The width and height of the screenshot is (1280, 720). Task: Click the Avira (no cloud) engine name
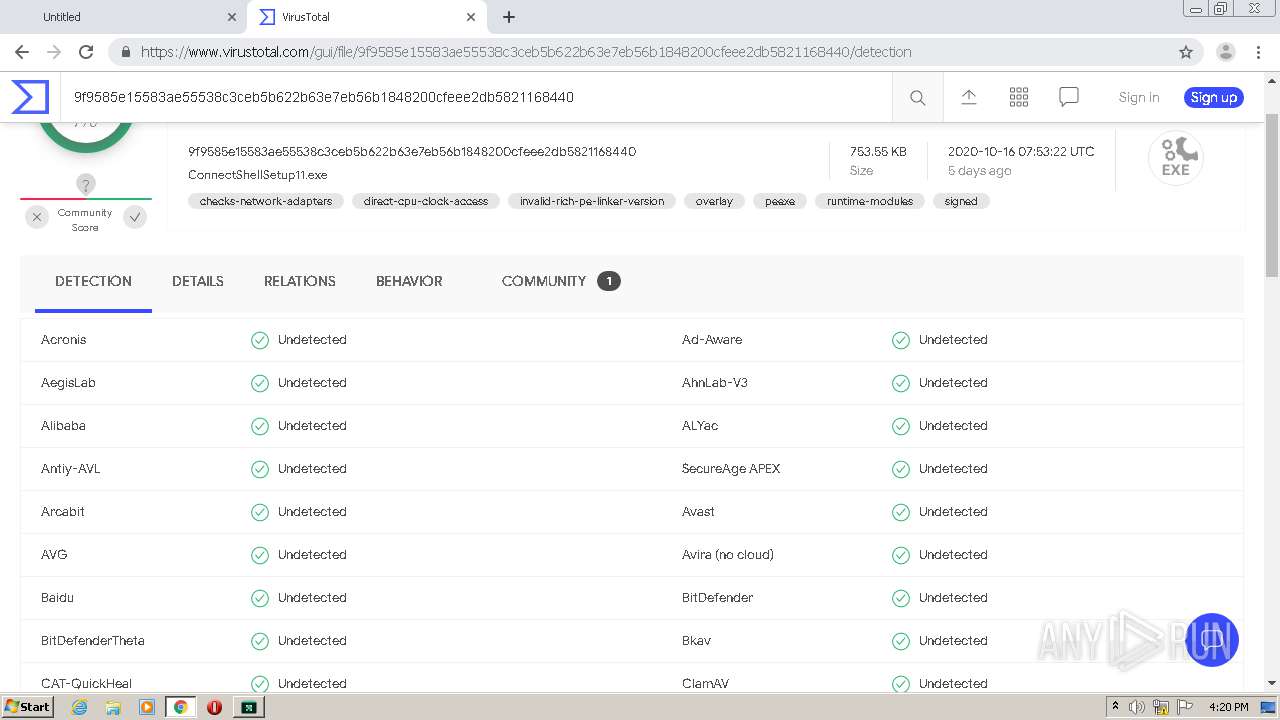pos(728,555)
